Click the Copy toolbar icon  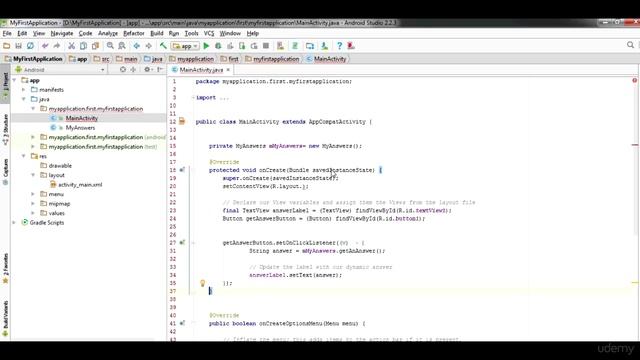point(83,46)
